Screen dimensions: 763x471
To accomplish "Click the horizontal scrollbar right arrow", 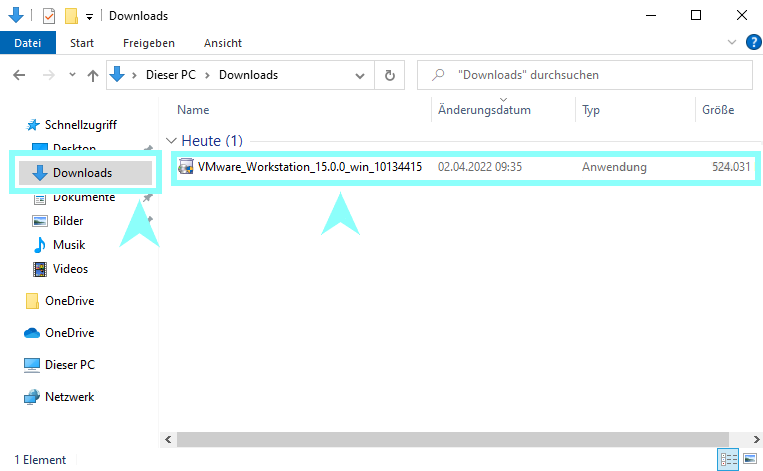I will click(756, 439).
